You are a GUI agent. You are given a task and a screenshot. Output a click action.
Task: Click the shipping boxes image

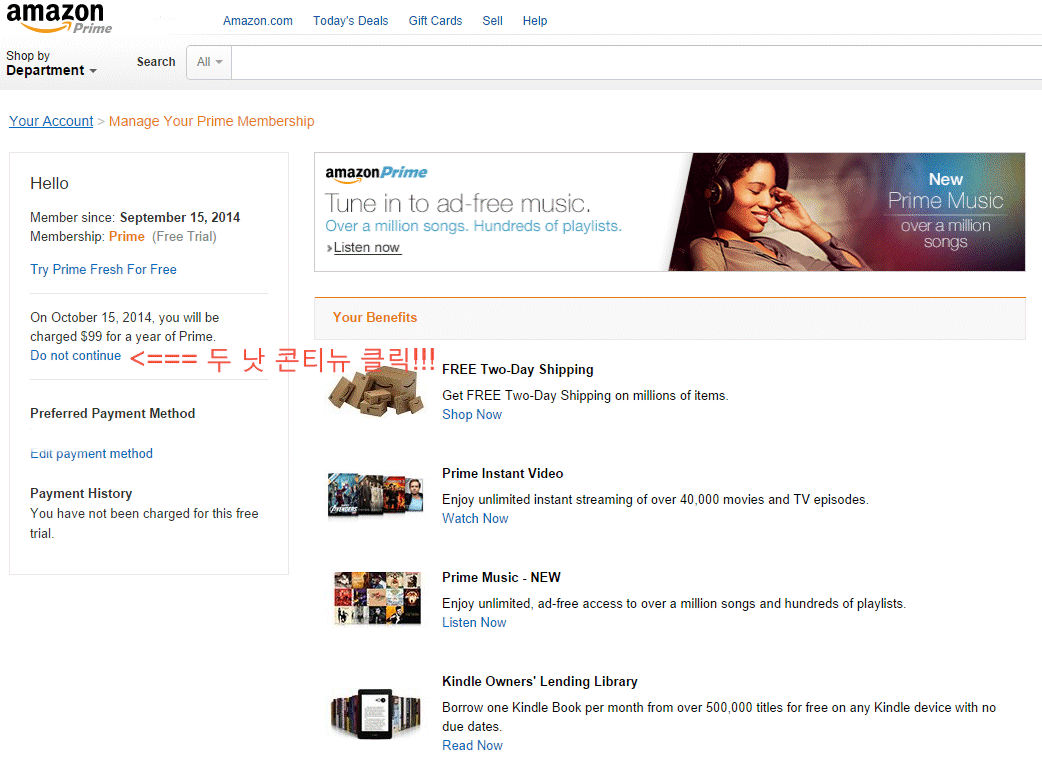[370, 392]
